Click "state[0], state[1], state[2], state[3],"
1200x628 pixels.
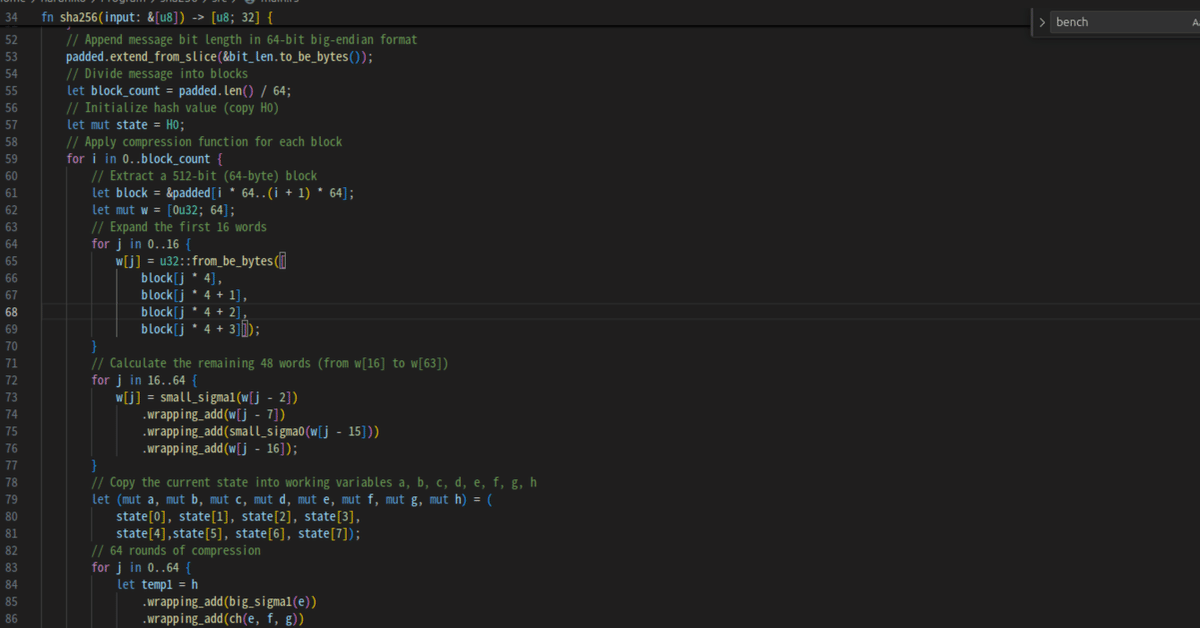[x=239, y=516]
